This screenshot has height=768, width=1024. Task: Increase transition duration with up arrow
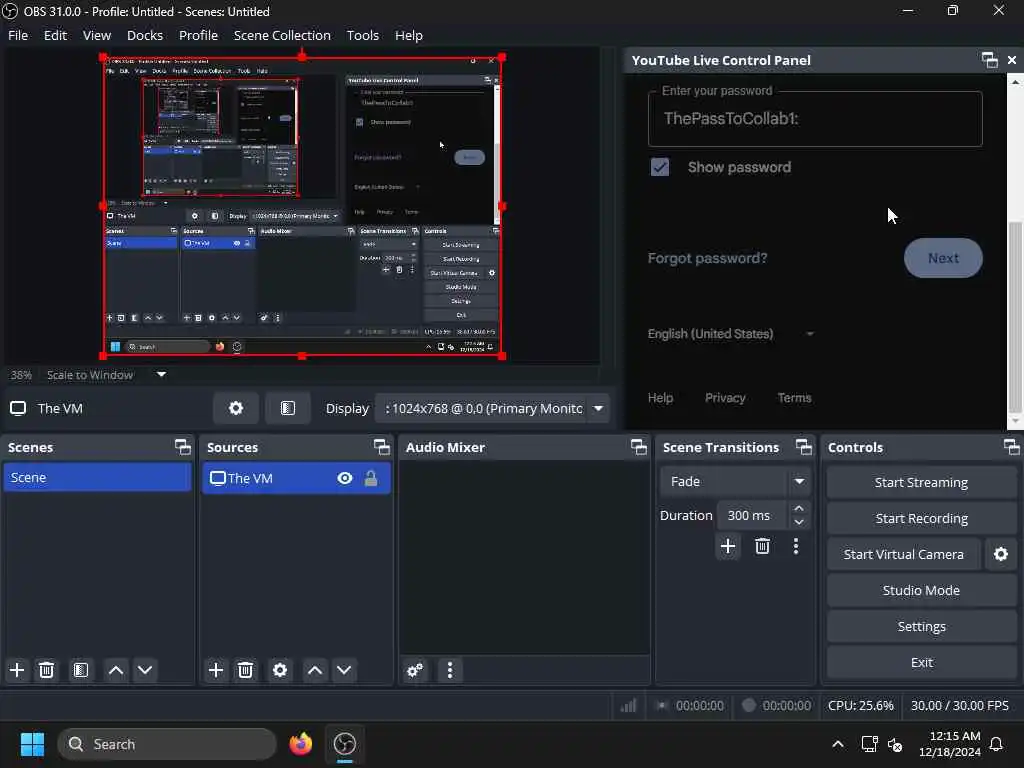pyautogui.click(x=799, y=509)
